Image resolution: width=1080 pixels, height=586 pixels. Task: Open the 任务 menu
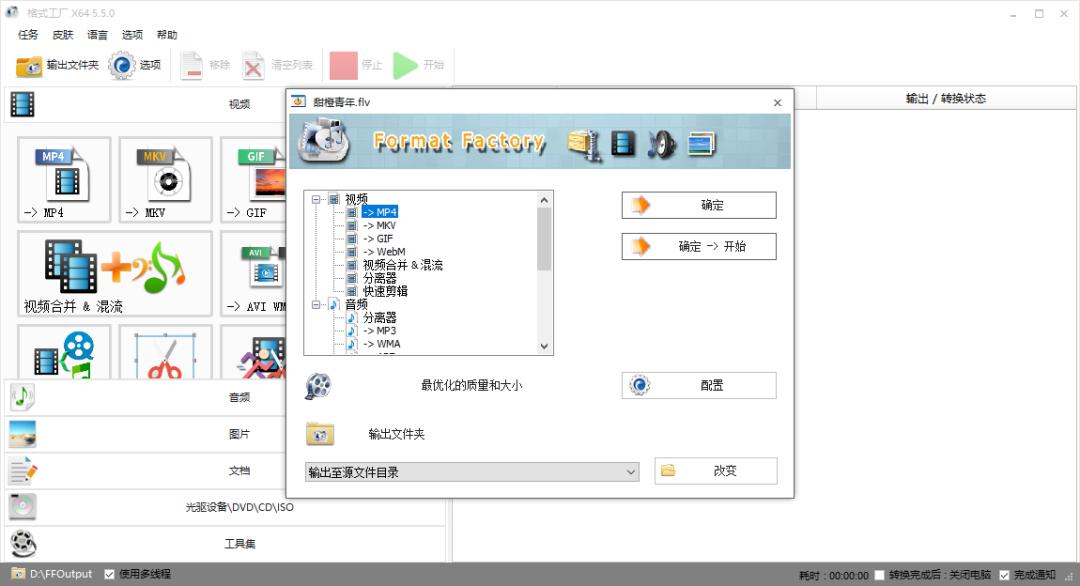point(28,35)
